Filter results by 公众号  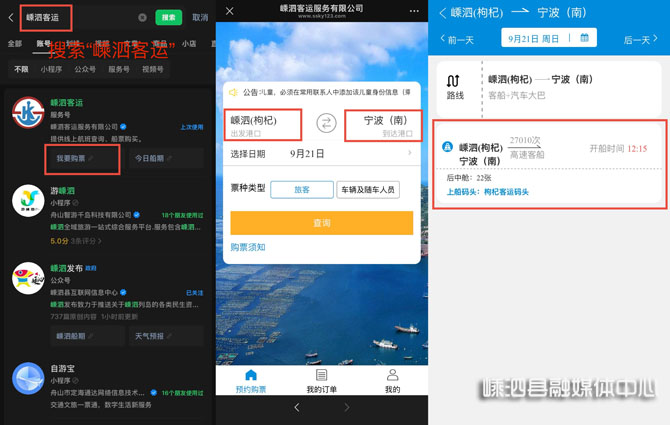point(85,69)
